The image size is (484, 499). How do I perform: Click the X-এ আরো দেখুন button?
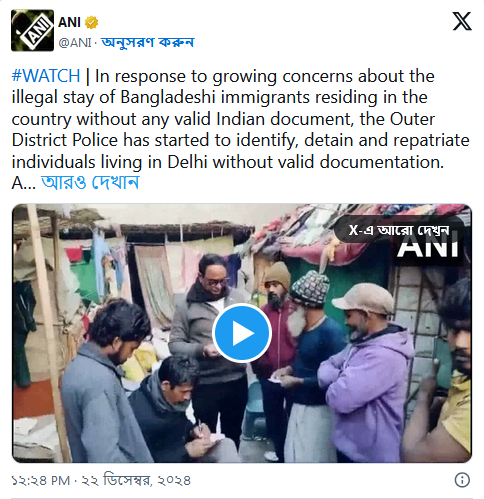[399, 230]
